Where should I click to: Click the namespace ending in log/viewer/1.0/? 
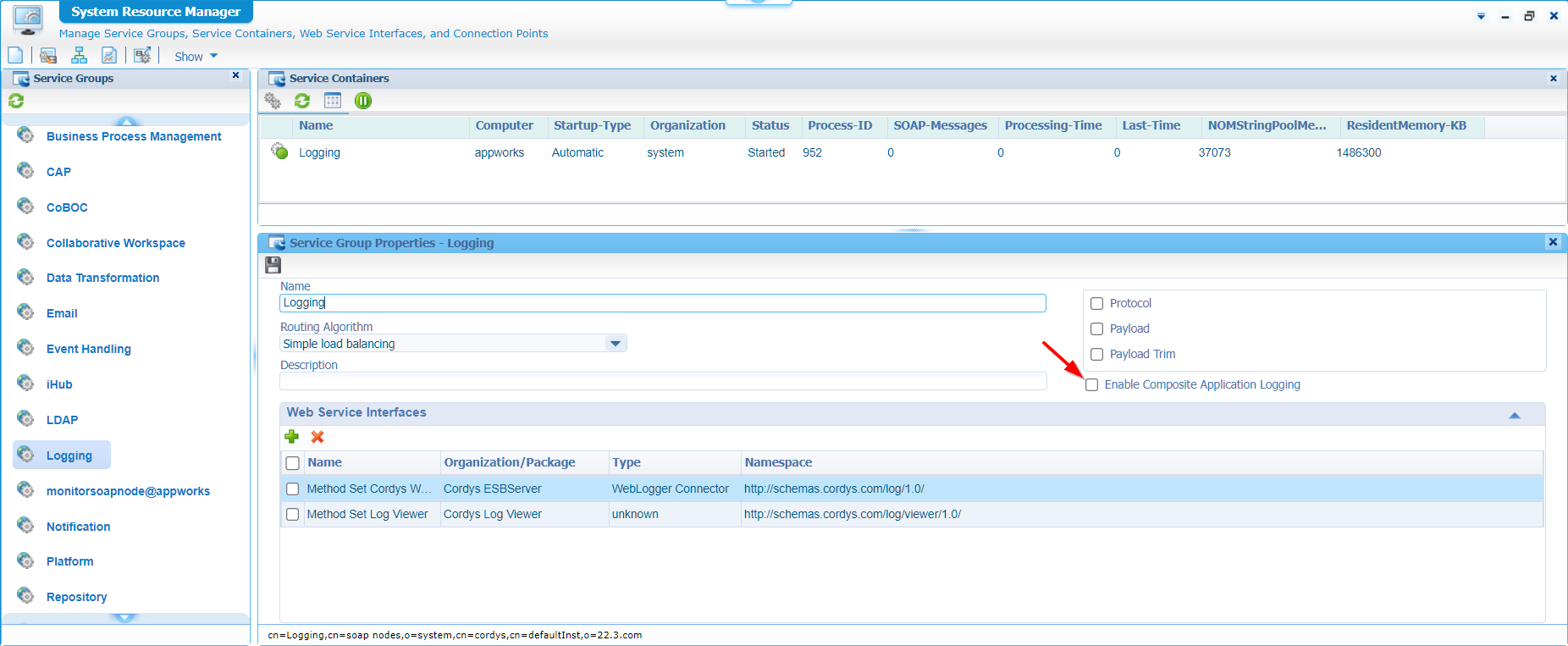[853, 515]
